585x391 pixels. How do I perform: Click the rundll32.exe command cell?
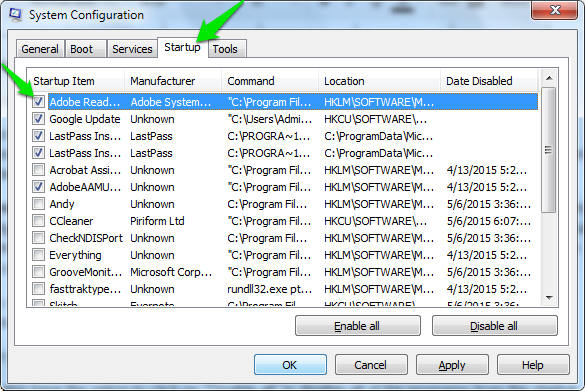(269, 289)
